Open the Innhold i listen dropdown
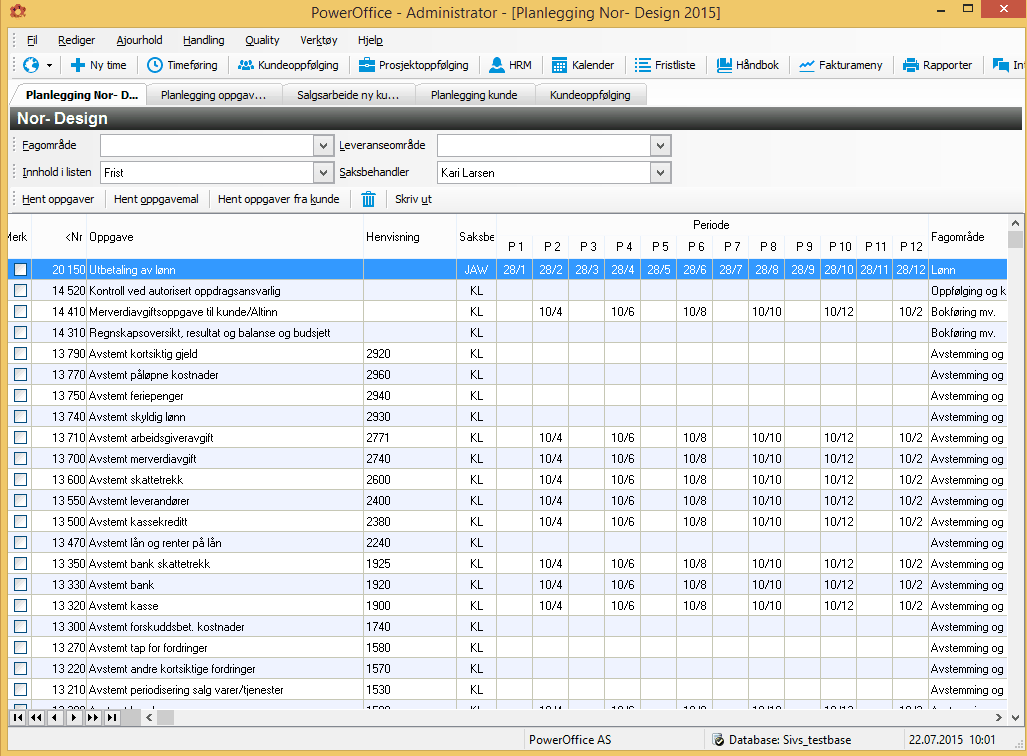 [x=323, y=173]
